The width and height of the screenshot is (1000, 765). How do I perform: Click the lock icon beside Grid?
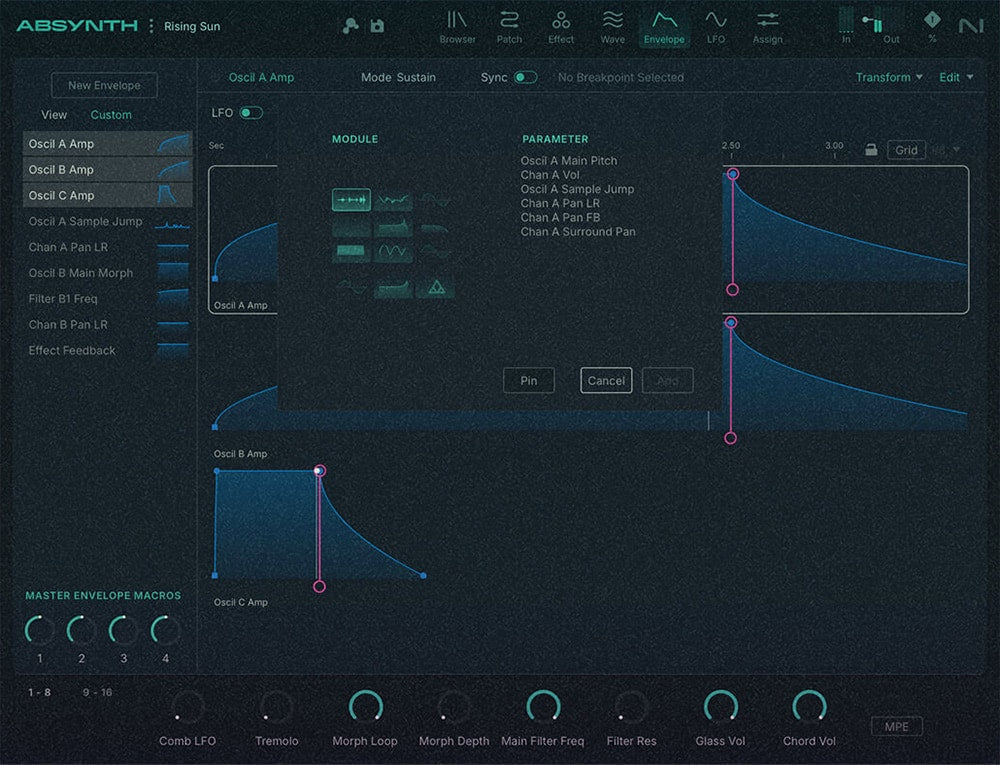point(871,150)
